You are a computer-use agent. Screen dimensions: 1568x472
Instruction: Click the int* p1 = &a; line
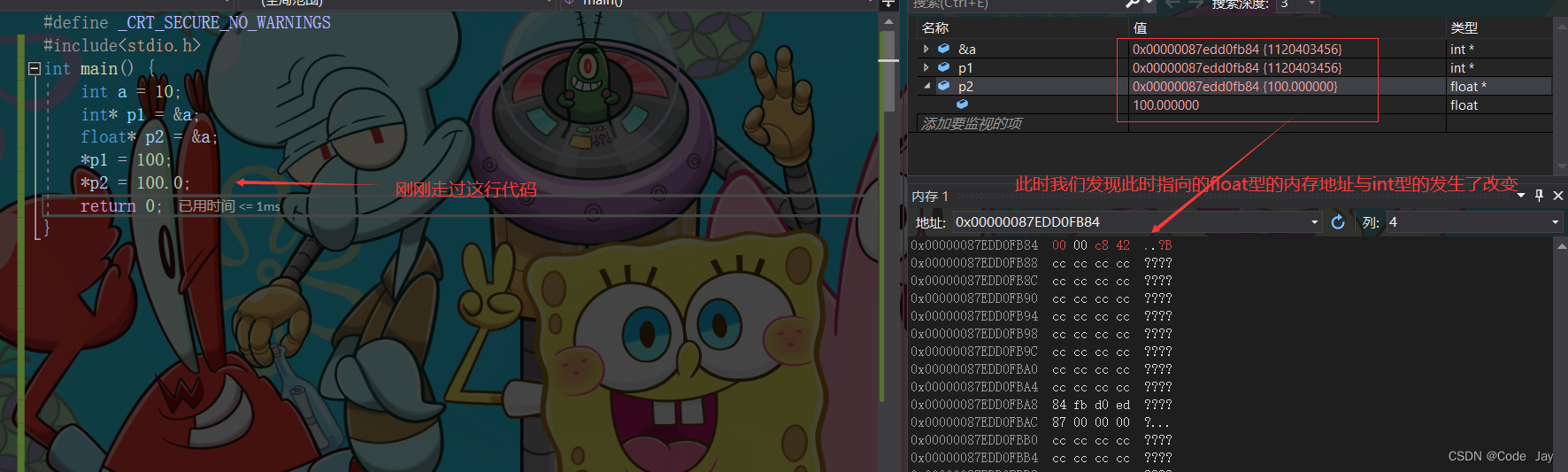(140, 114)
